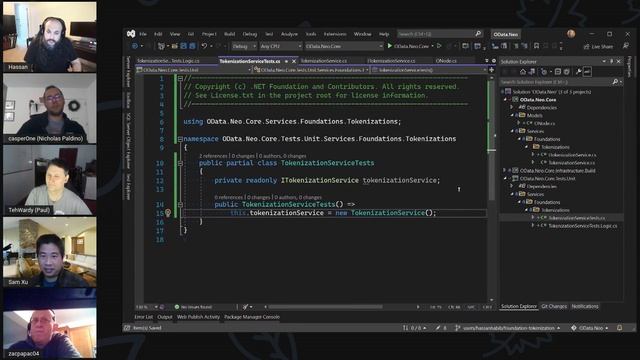The width and height of the screenshot is (640, 360).
Task: Click the Save All toolbar icon
Action: coord(192,46)
